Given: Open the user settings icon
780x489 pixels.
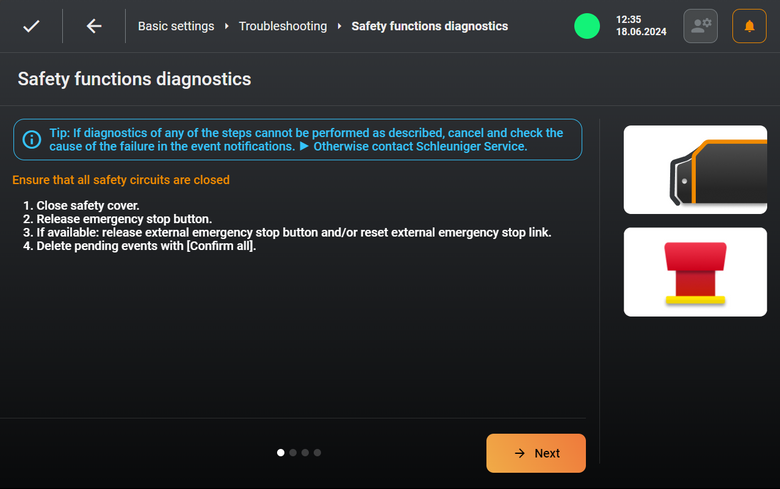Looking at the screenshot, I should [x=700, y=26].
